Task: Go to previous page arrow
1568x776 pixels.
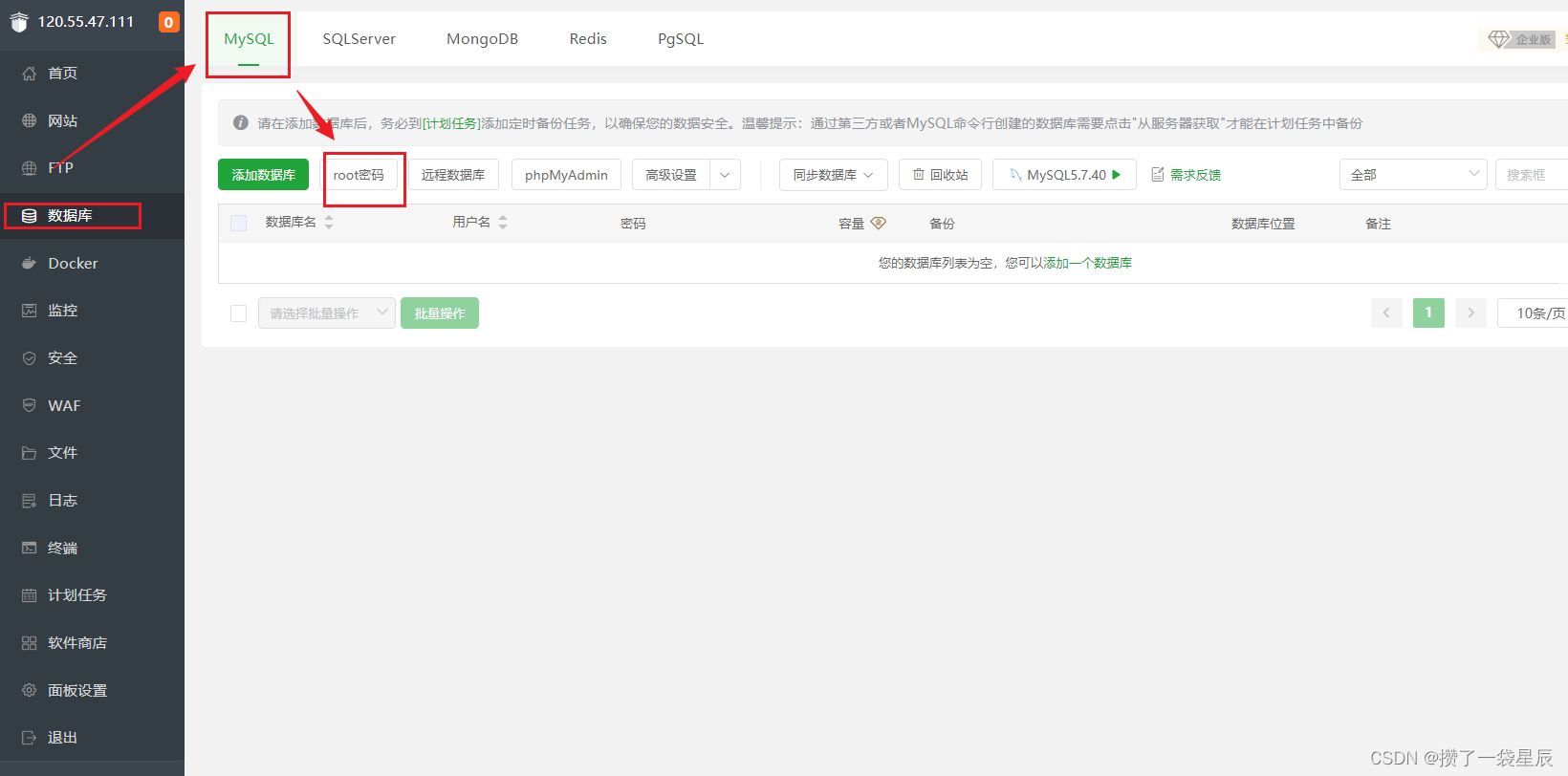Action: [1386, 313]
